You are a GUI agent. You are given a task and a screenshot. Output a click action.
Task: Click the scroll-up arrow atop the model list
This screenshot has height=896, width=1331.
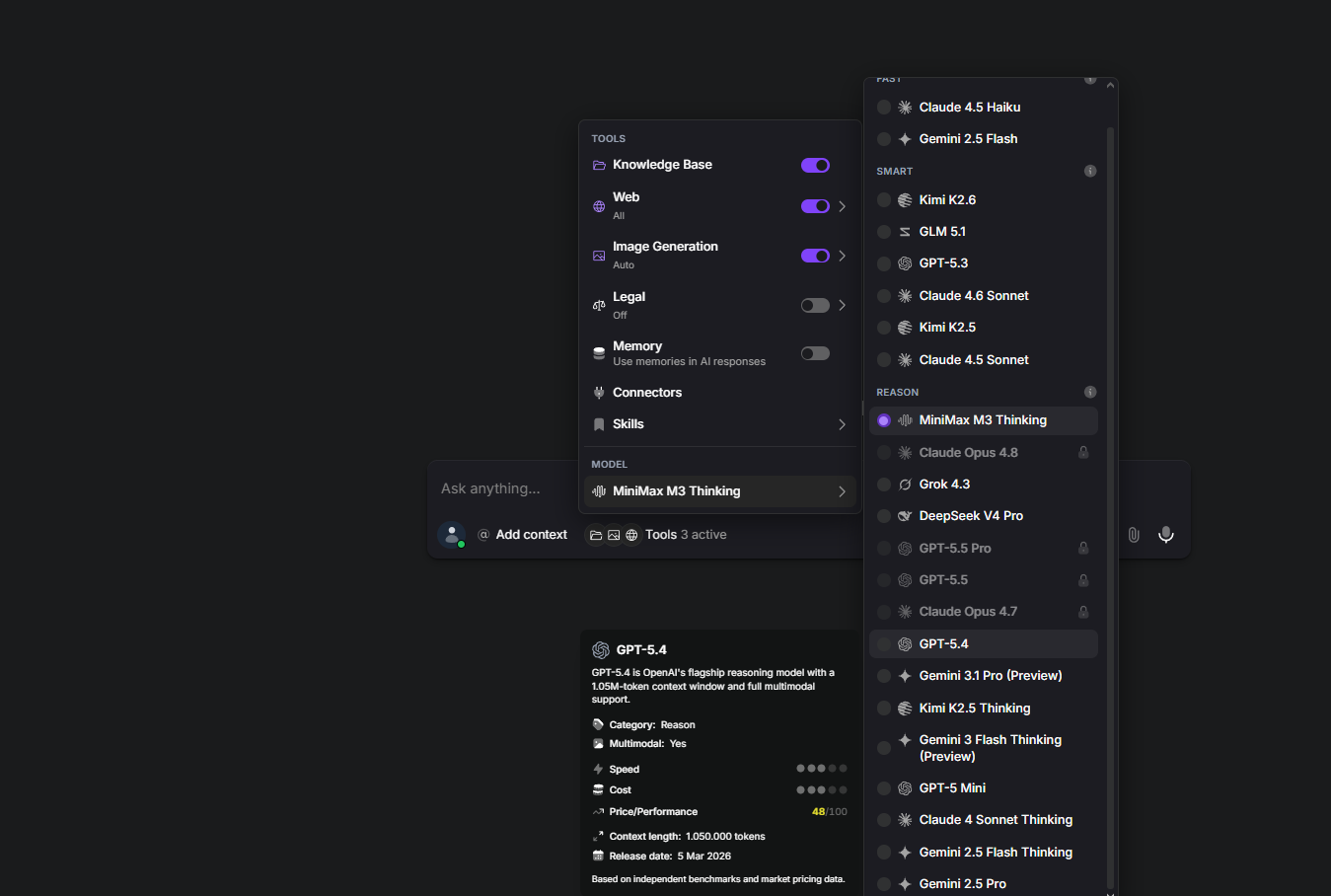pos(1110,86)
